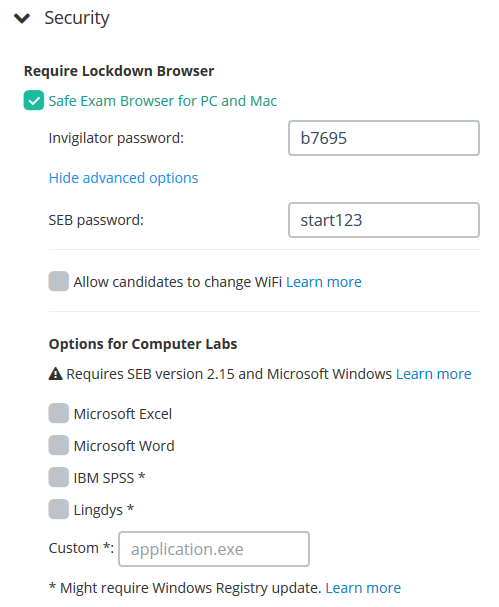Image resolution: width=499 pixels, height=607 pixels.
Task: Click the Safe Exam Browser label text
Action: coord(163,101)
